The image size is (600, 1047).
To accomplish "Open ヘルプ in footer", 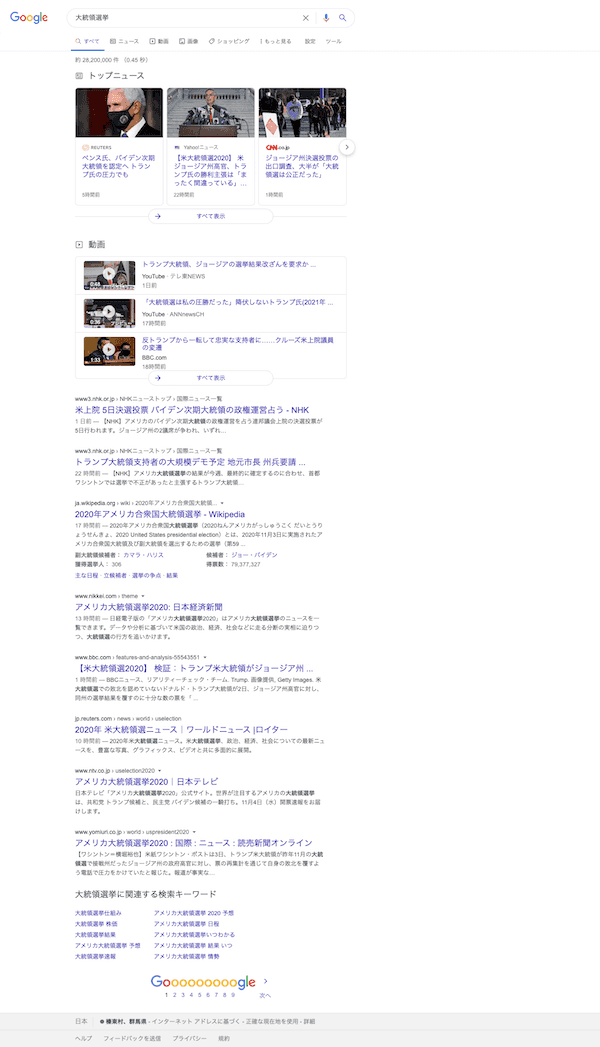I will click(83, 1039).
